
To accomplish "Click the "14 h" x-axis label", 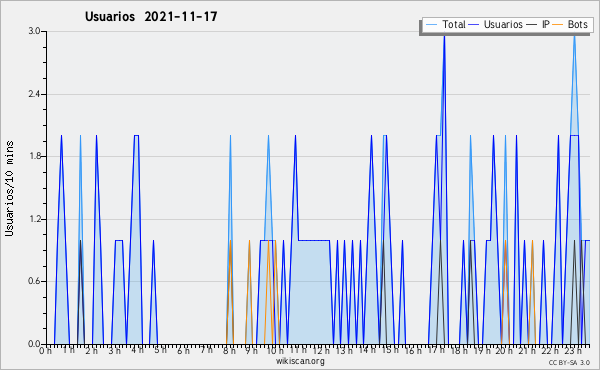I will point(367,350).
